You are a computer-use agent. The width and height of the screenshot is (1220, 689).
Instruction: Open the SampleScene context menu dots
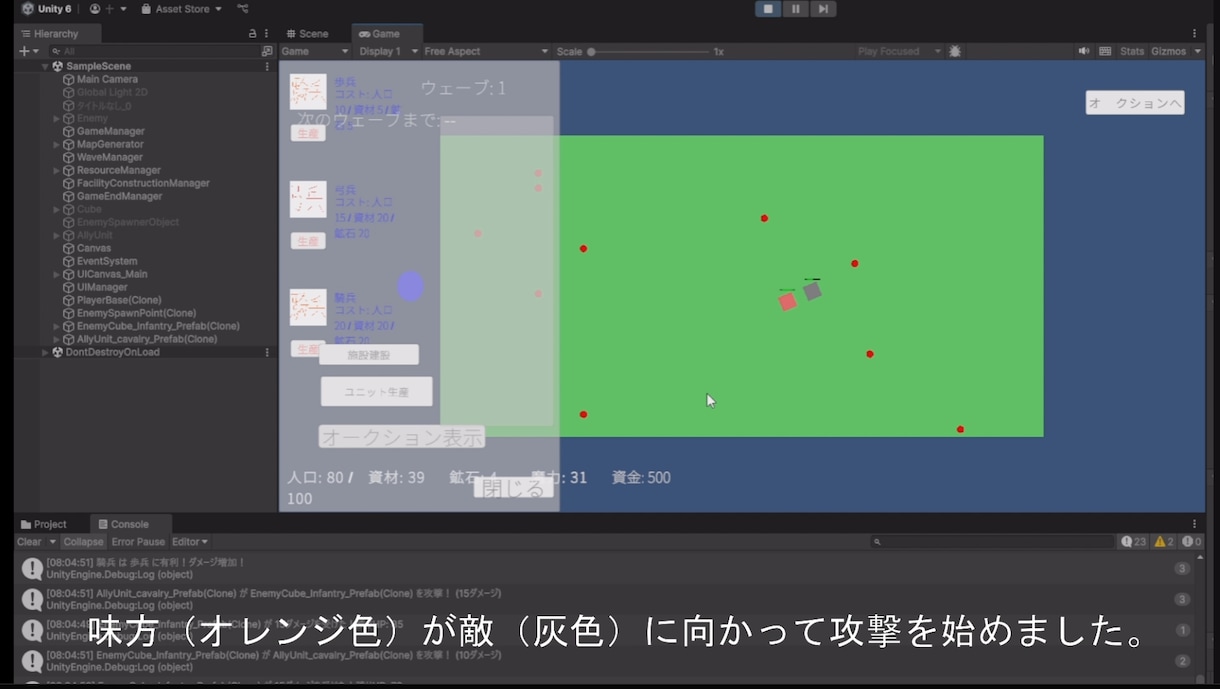[x=267, y=66]
